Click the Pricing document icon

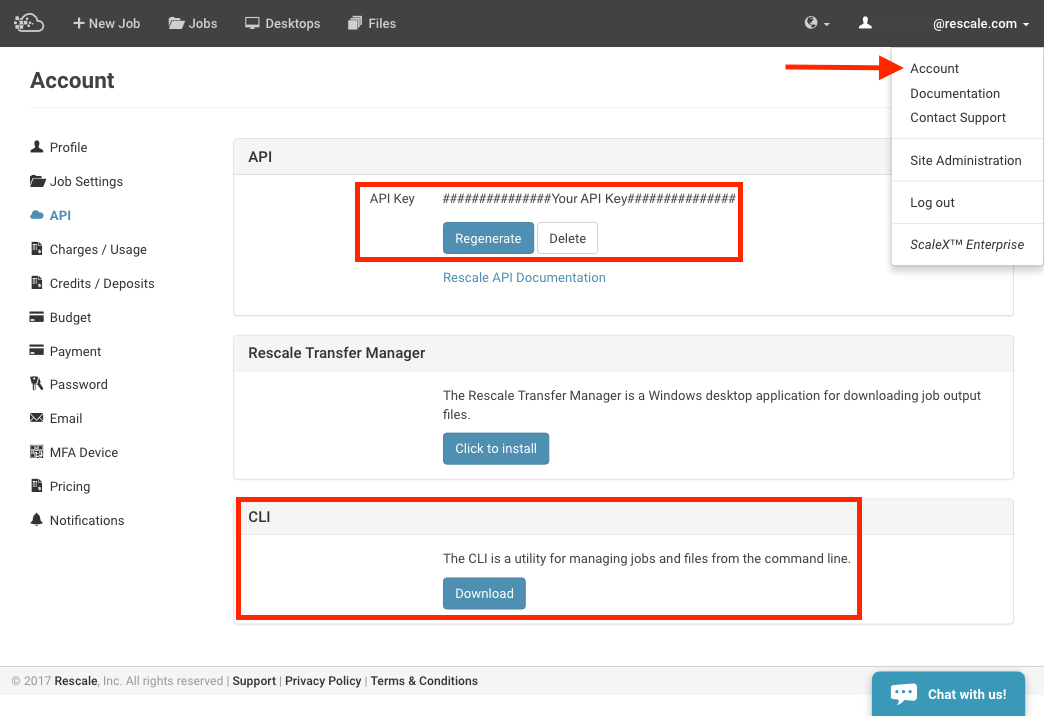[37, 486]
